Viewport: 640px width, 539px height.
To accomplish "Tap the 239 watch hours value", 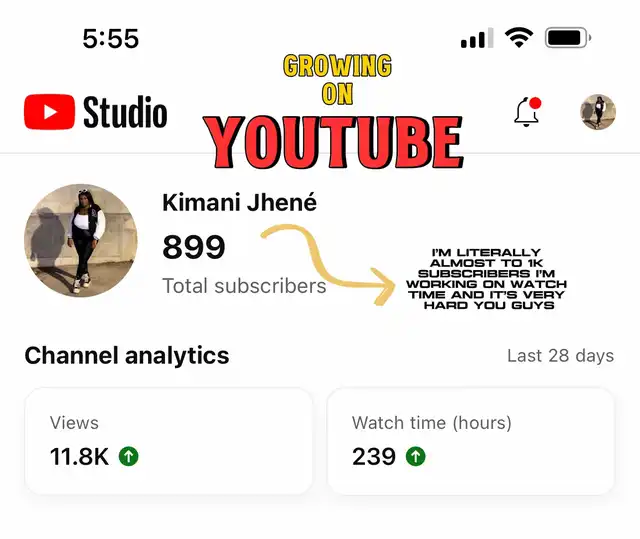I will click(374, 456).
